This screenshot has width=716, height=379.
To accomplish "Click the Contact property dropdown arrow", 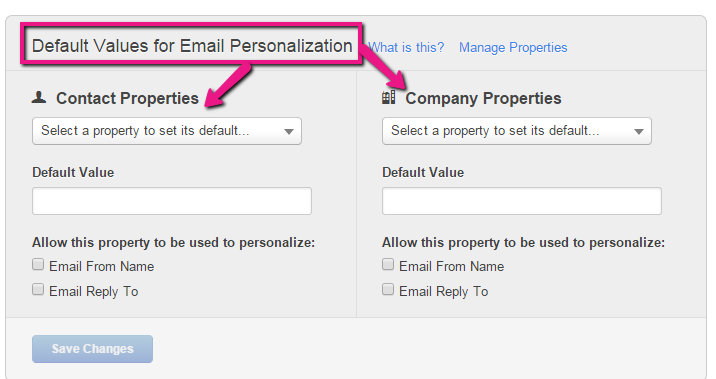I will [x=289, y=132].
